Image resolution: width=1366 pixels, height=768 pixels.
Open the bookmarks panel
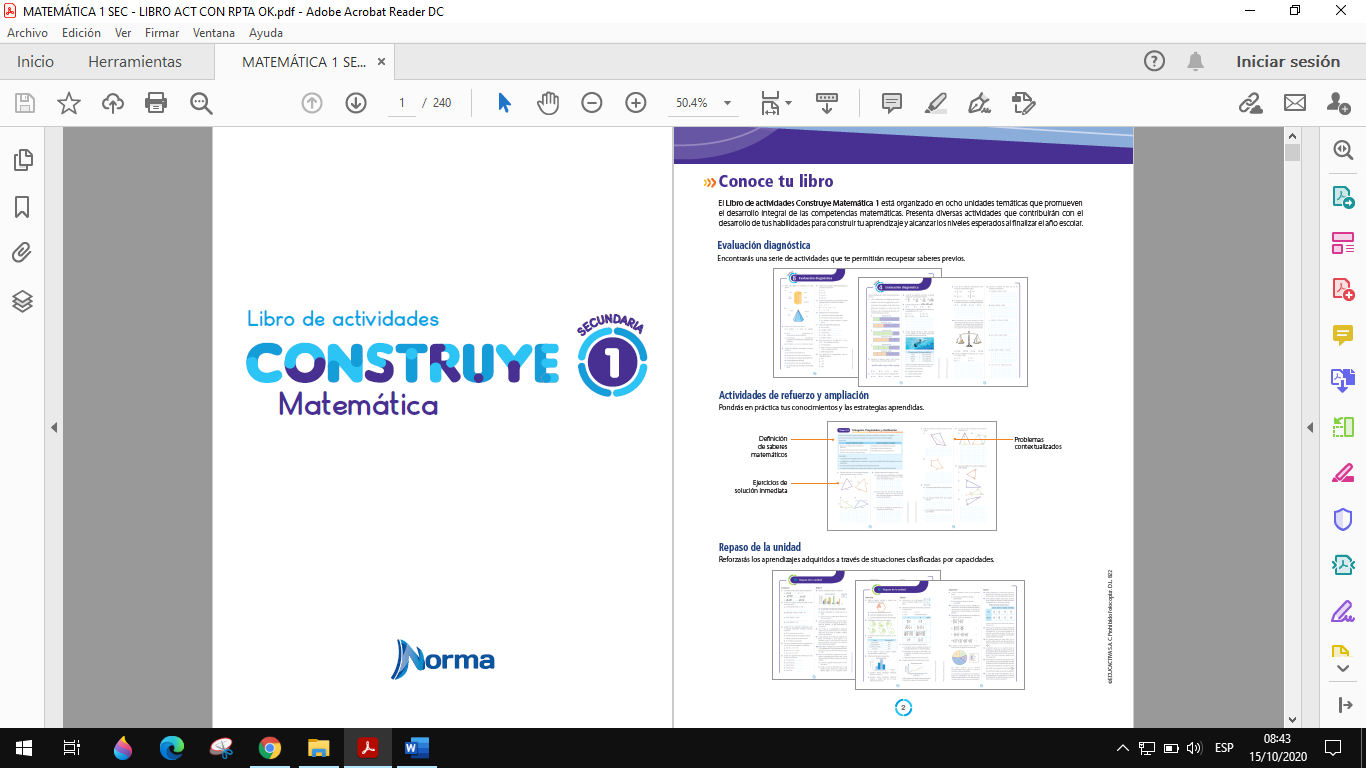click(x=22, y=207)
